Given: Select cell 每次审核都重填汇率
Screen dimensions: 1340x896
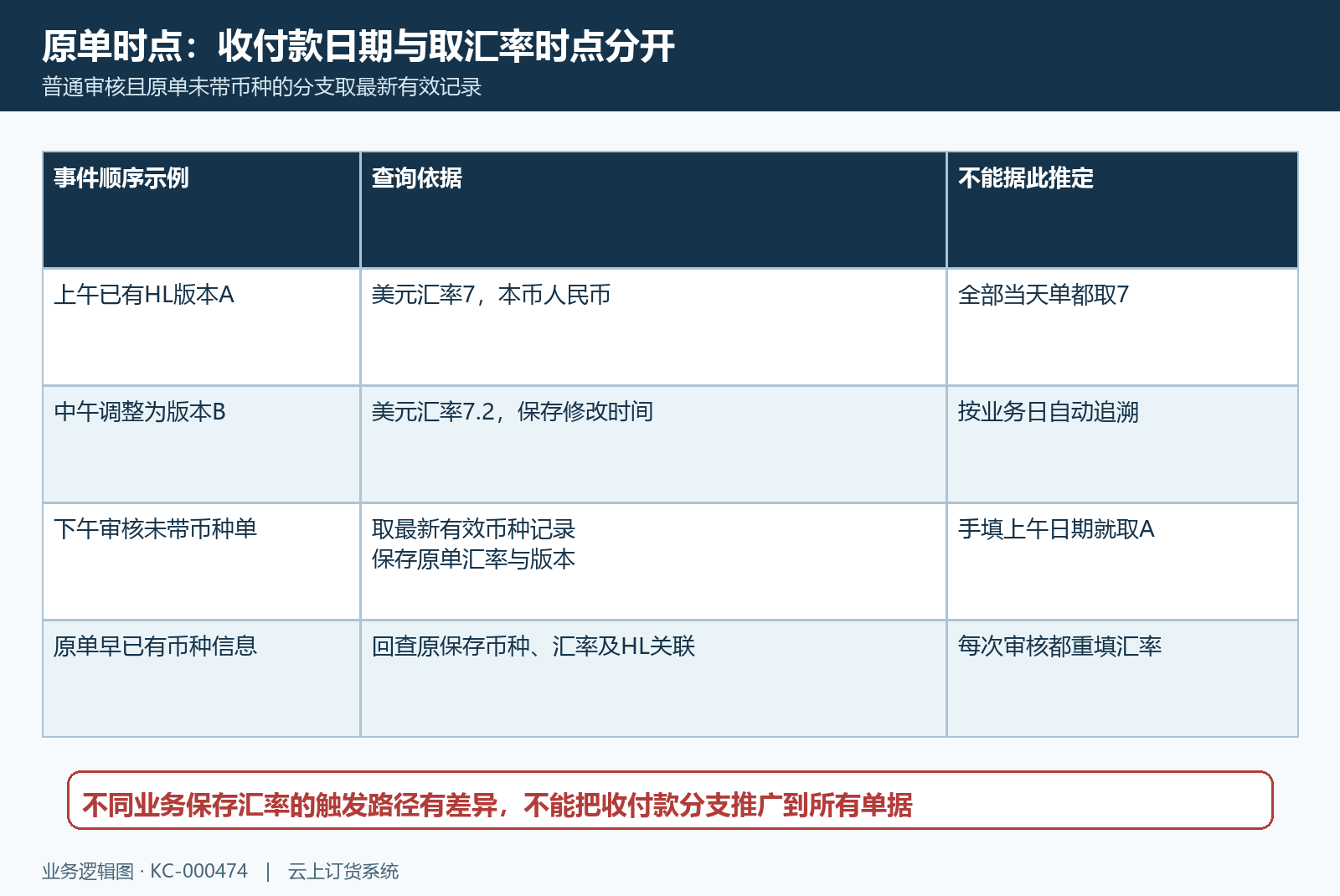Looking at the screenshot, I should click(1122, 679).
